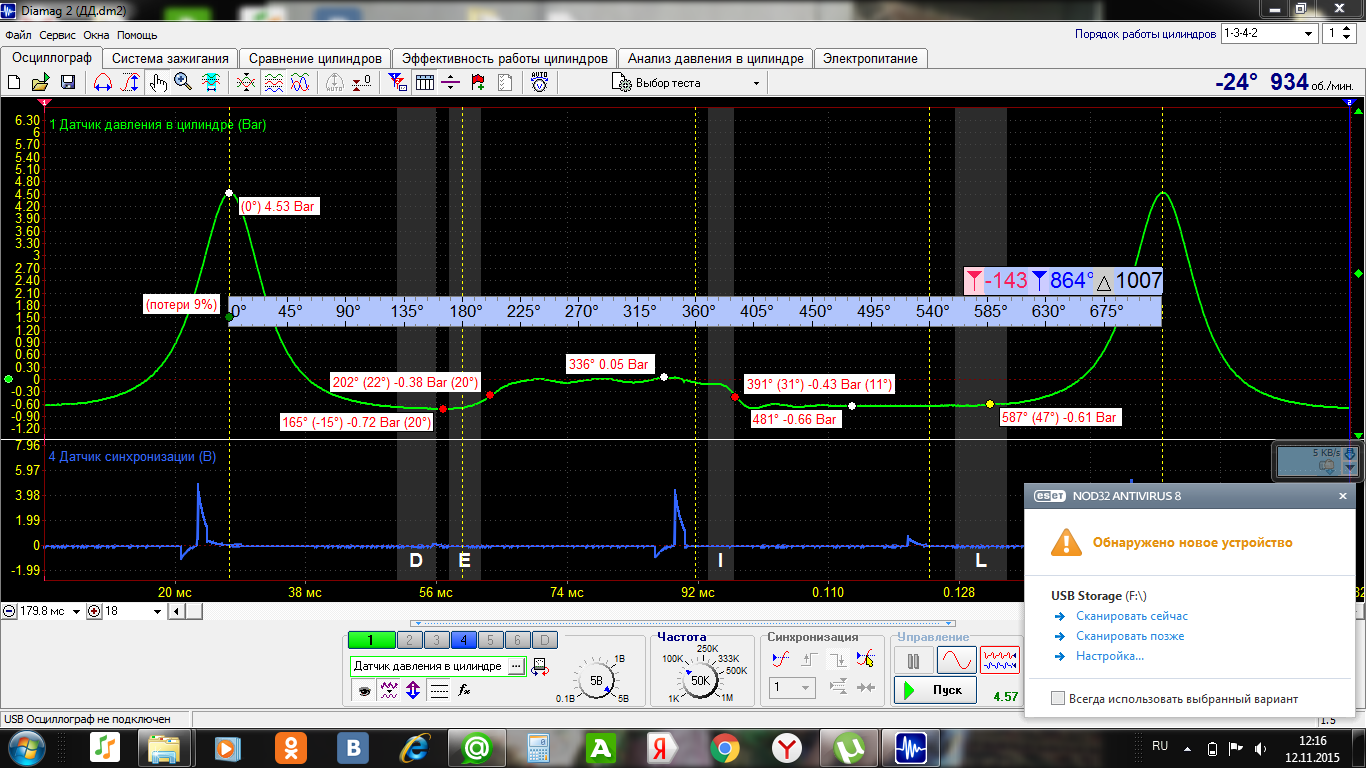Select channel 2 button
Screen dimensions: 1366x768
[409, 640]
